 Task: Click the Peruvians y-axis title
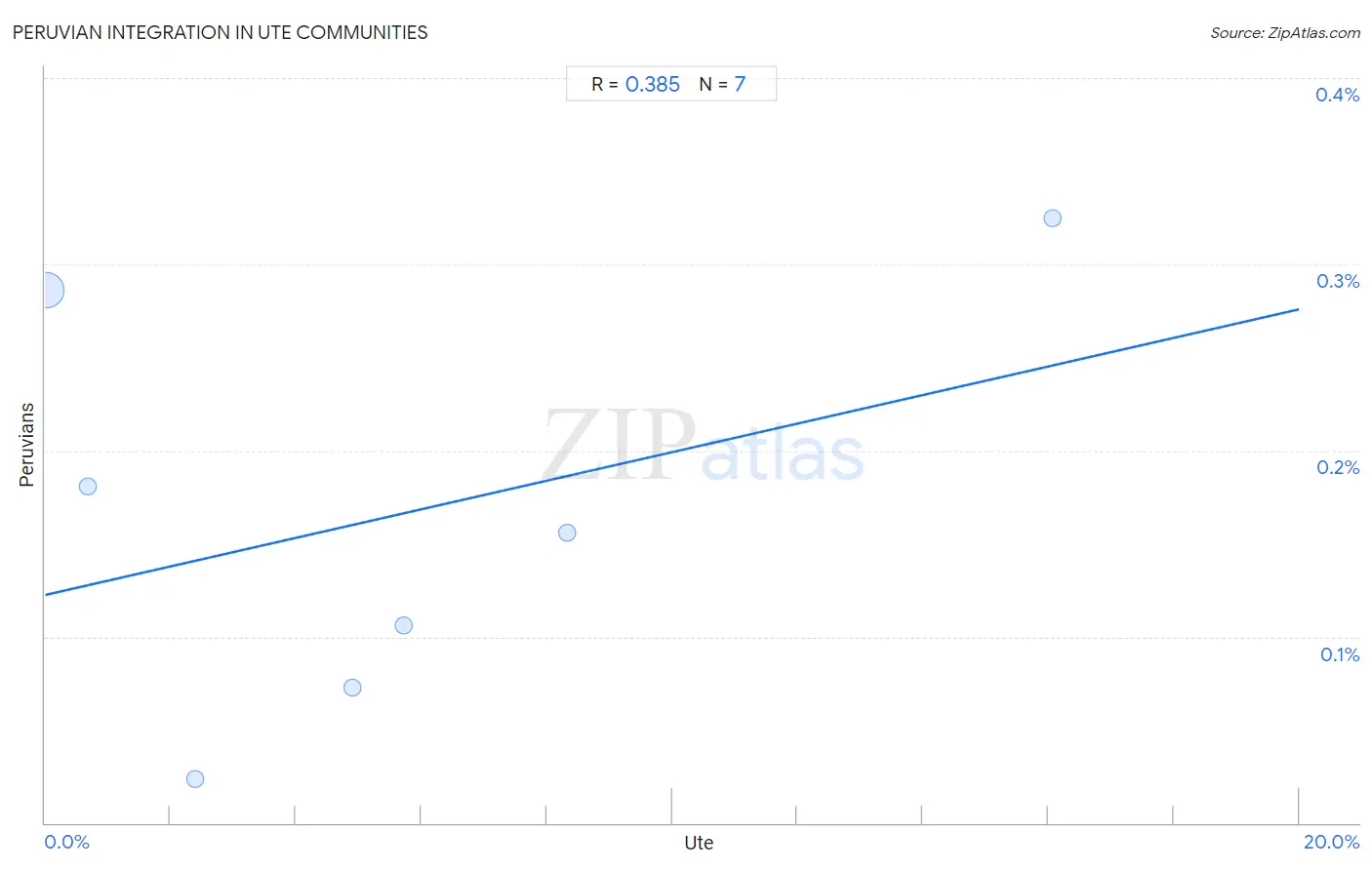point(26,445)
